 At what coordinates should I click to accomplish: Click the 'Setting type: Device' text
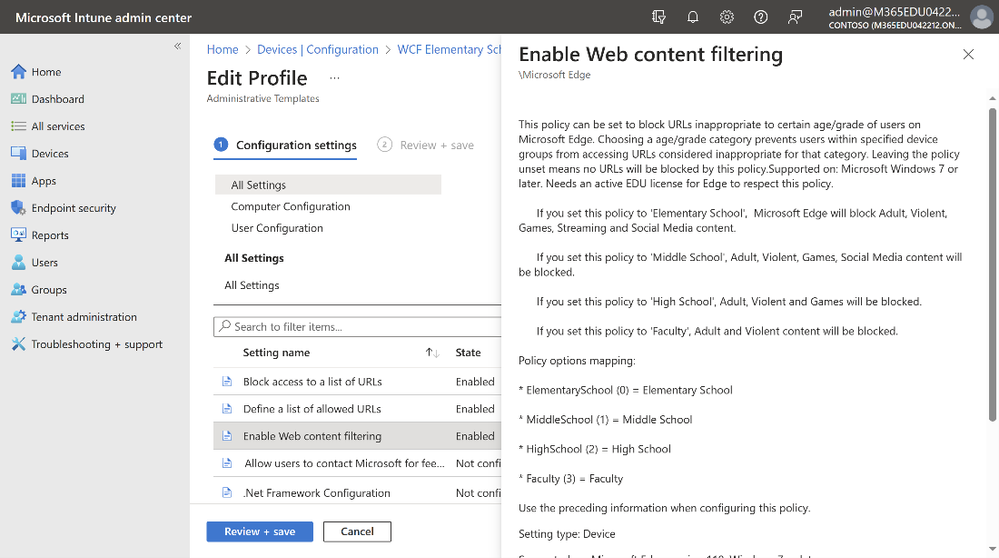click(567, 534)
